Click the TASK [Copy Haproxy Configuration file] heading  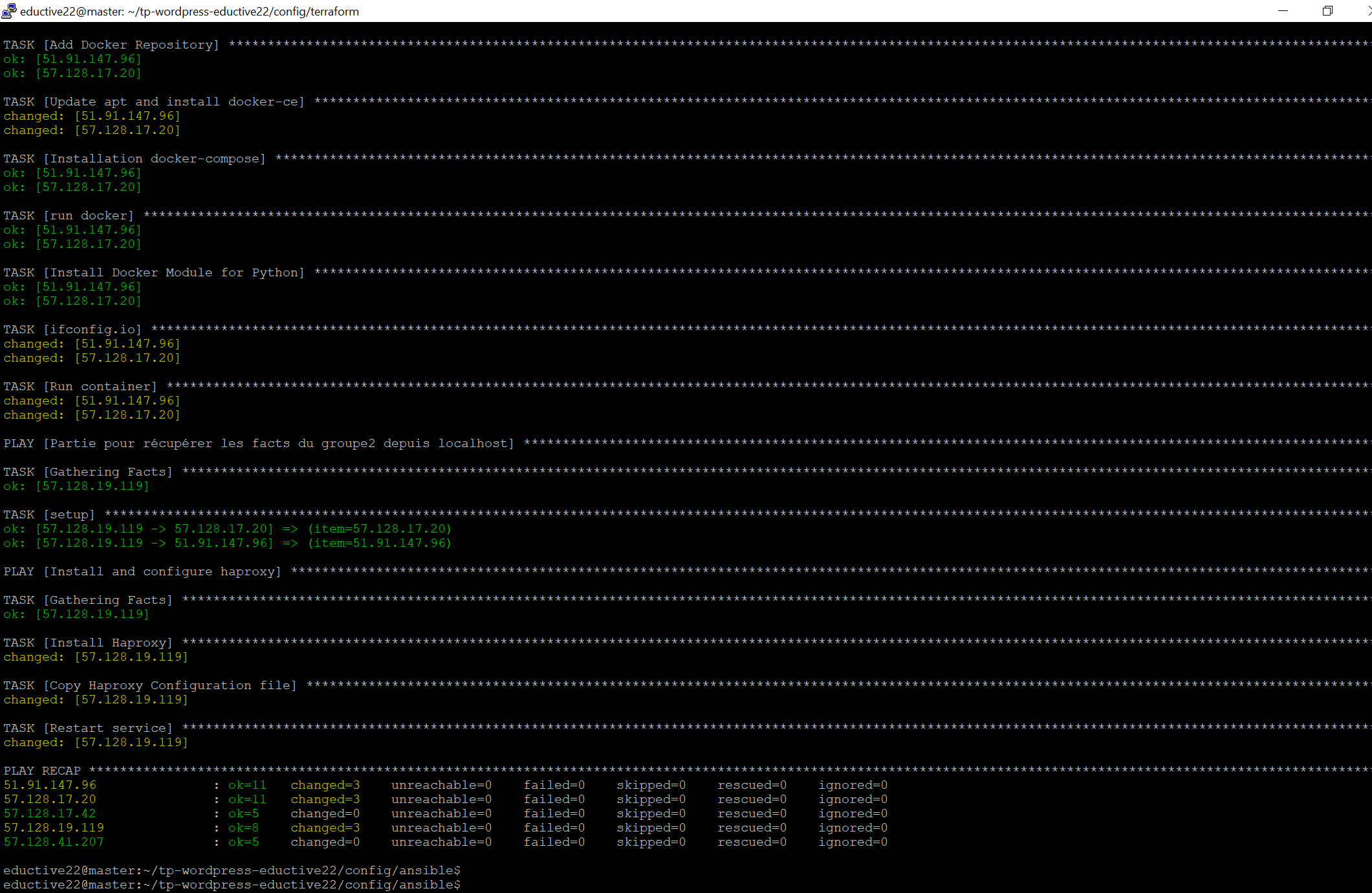149,685
